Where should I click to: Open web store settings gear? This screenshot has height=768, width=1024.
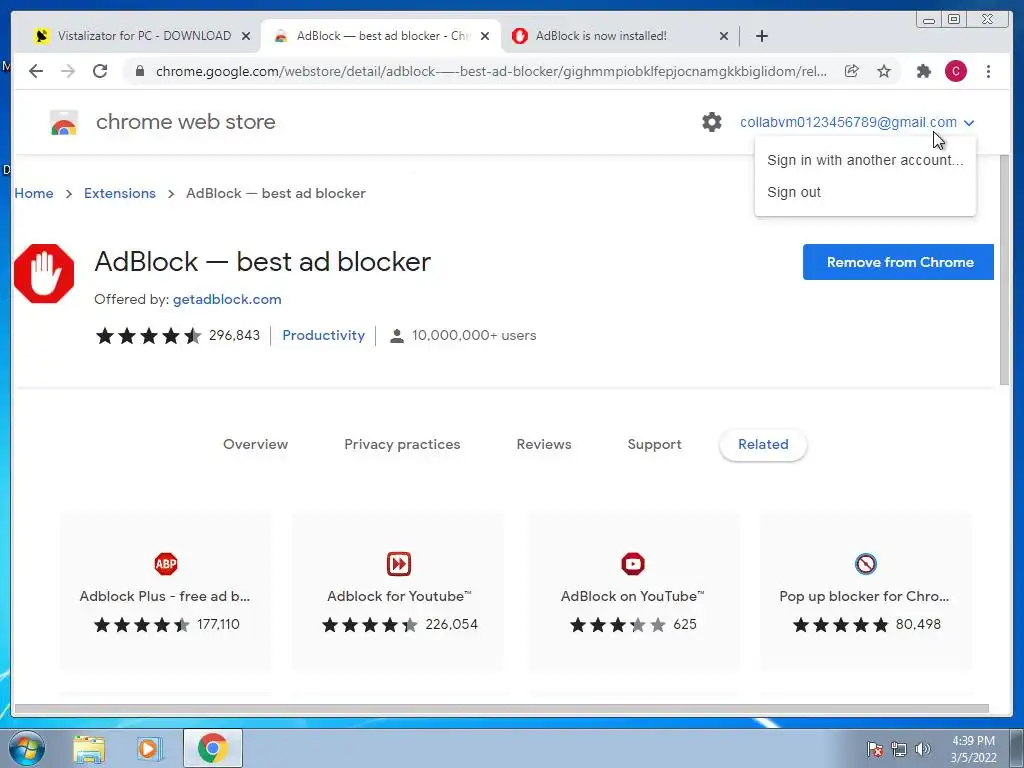pos(712,122)
